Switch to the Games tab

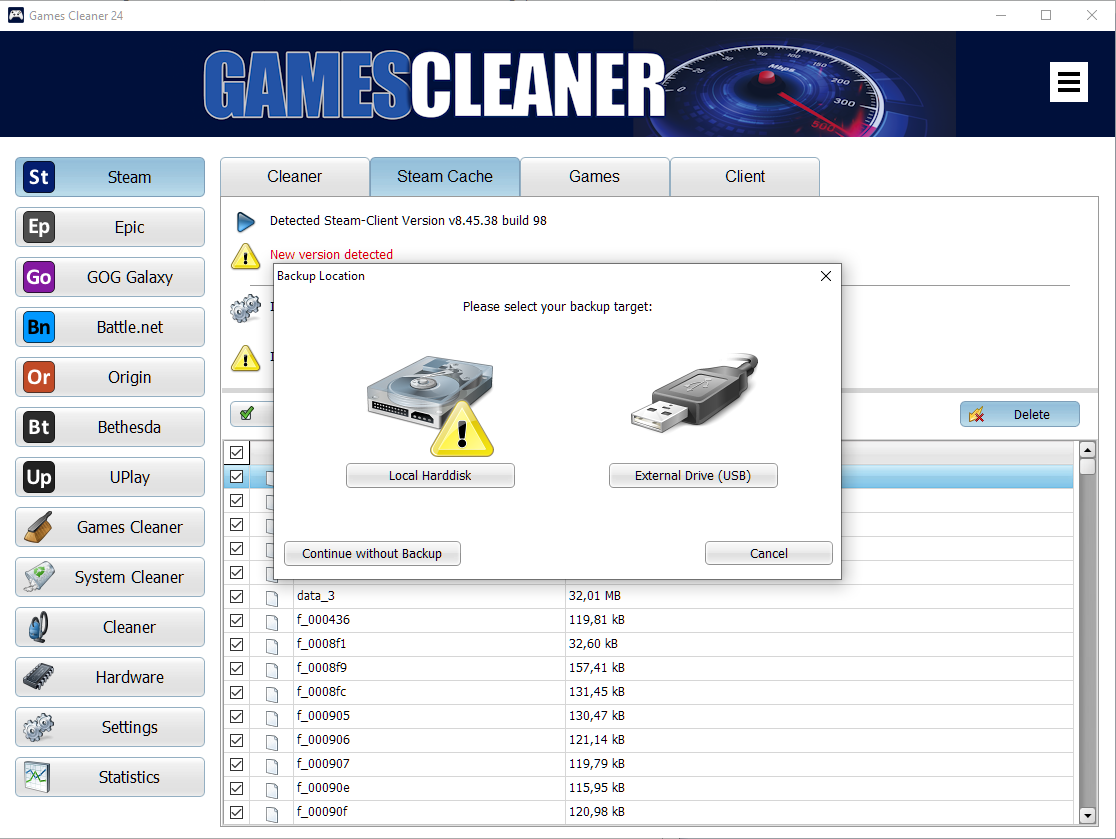click(594, 176)
